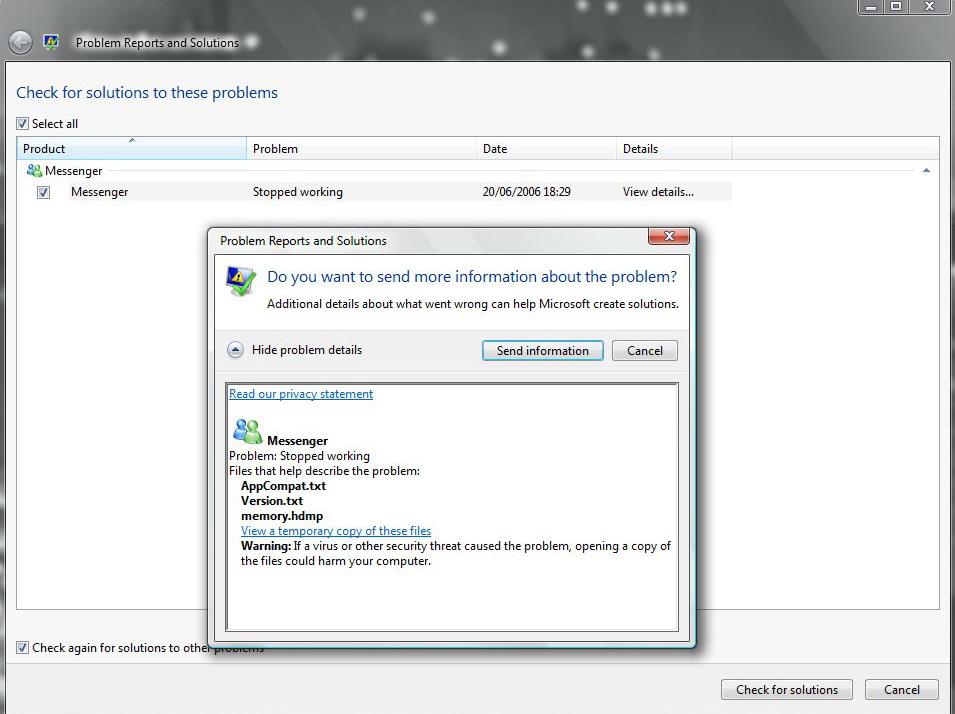Click the Details column header
The image size is (955, 714).
[673, 149]
